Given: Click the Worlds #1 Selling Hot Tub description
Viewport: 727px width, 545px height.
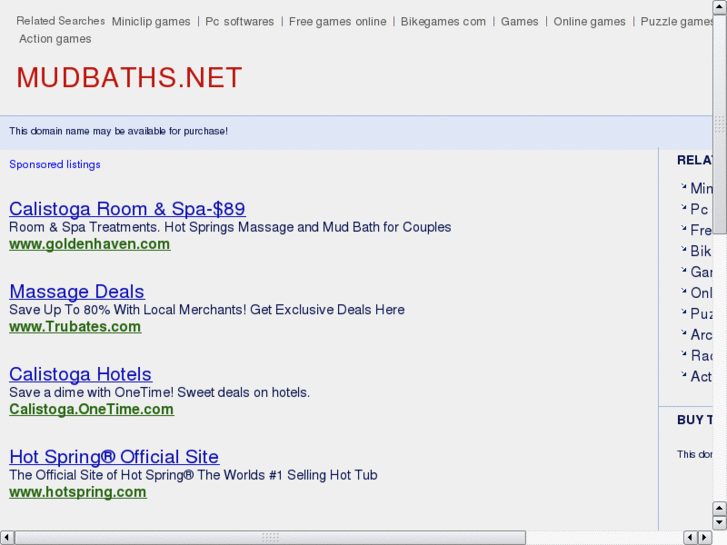Looking at the screenshot, I should coord(193,475).
